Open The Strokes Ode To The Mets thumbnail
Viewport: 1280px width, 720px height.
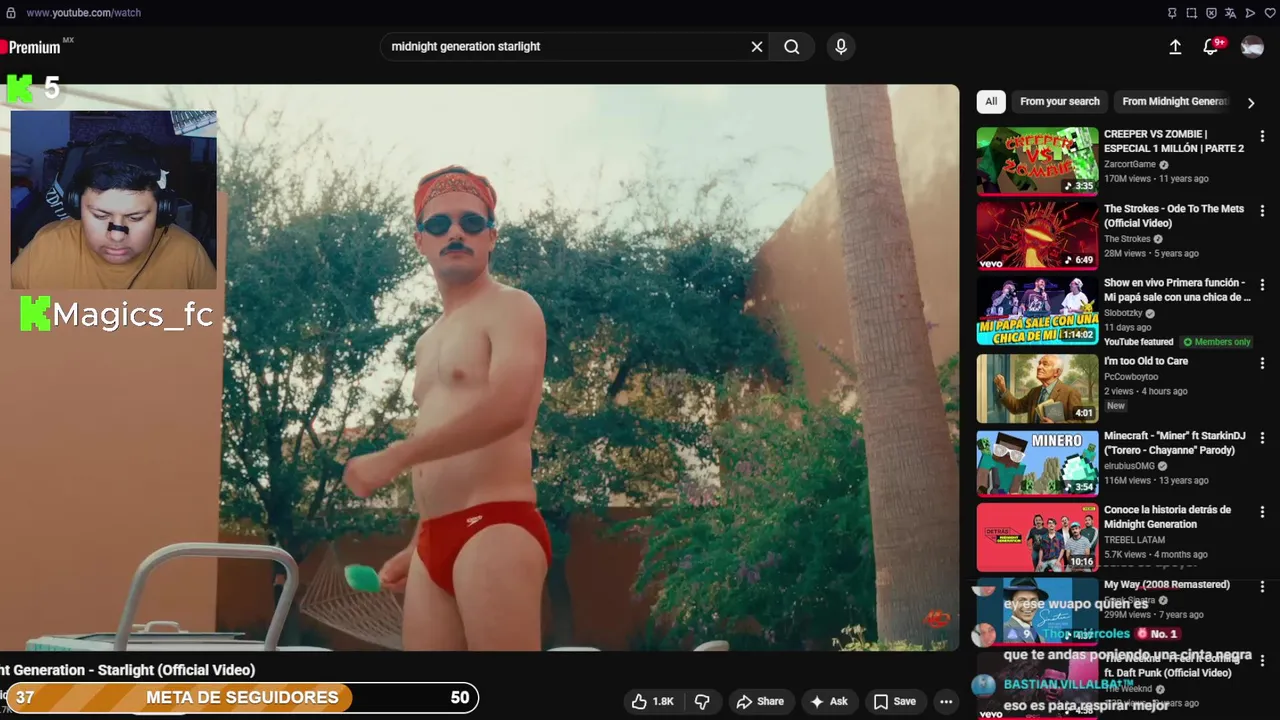(x=1037, y=236)
